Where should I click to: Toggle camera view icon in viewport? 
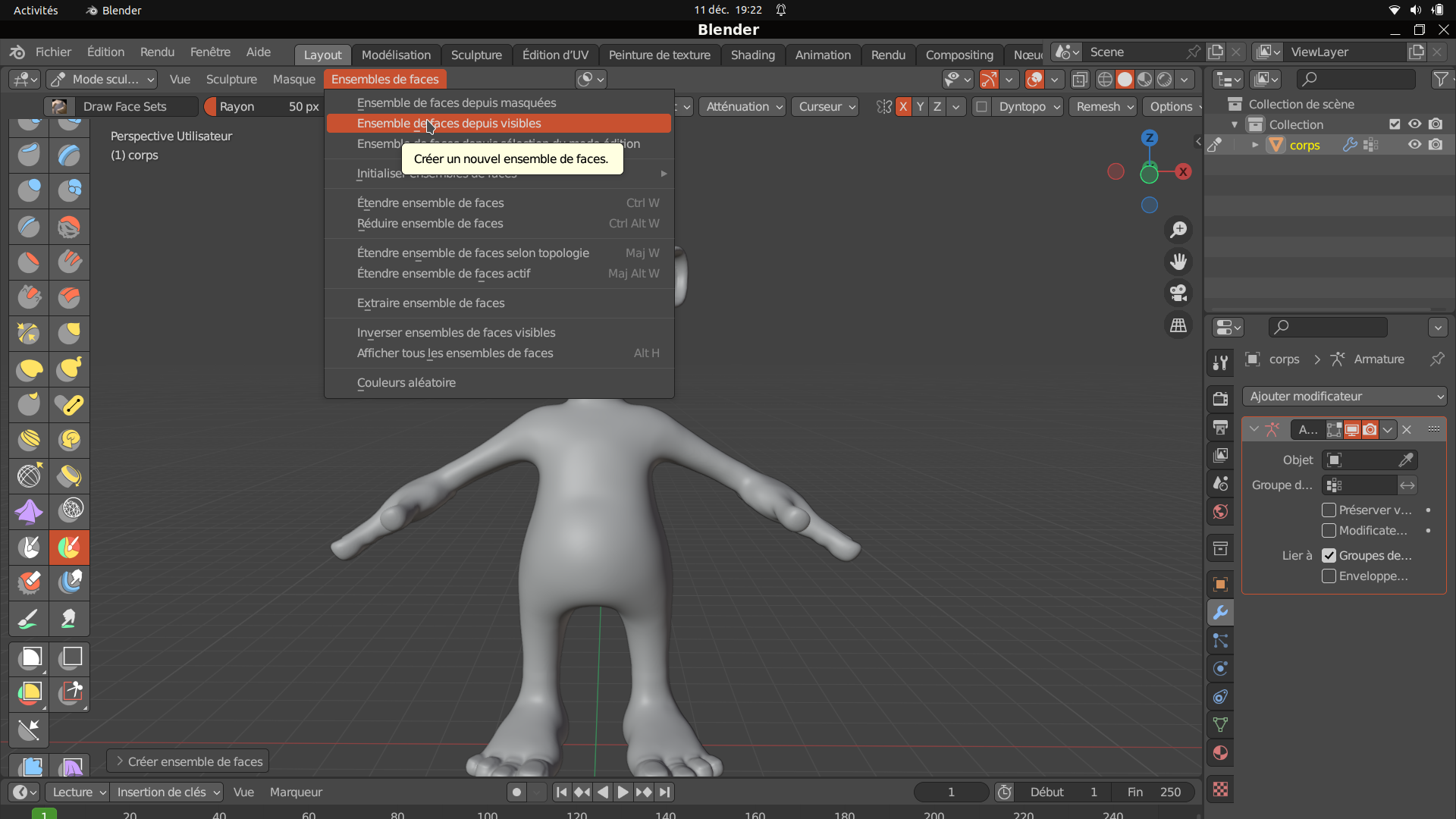[1178, 293]
